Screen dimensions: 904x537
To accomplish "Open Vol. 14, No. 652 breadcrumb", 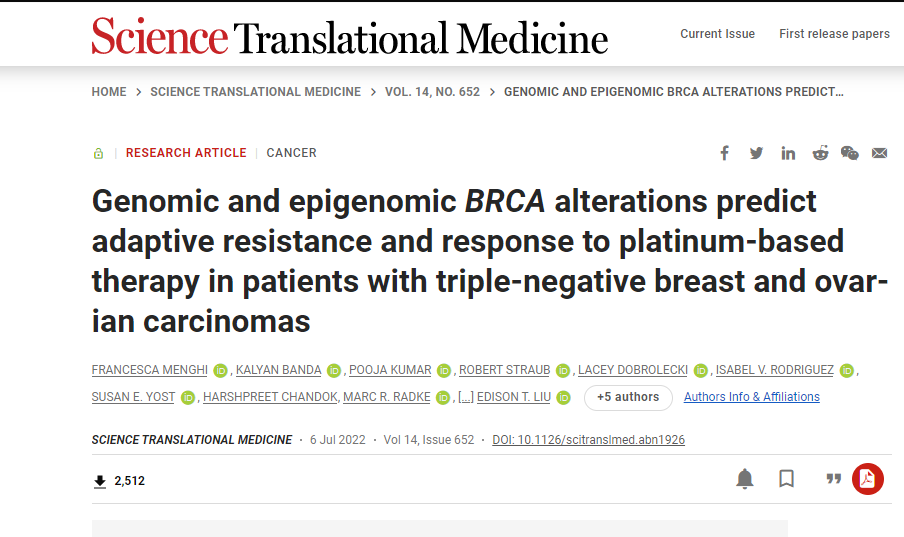I will (432, 92).
